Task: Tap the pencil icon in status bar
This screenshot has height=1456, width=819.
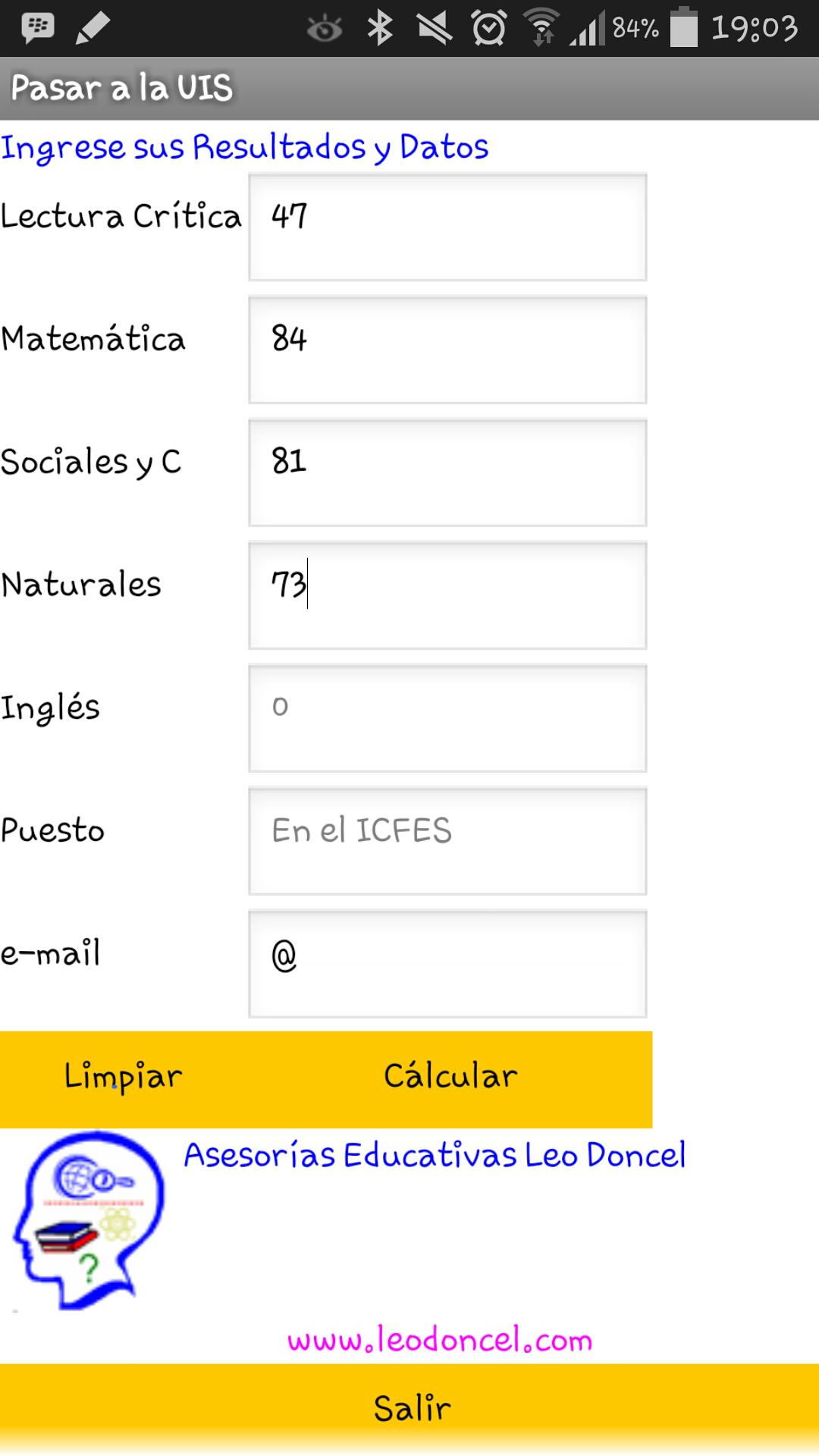Action: click(93, 28)
